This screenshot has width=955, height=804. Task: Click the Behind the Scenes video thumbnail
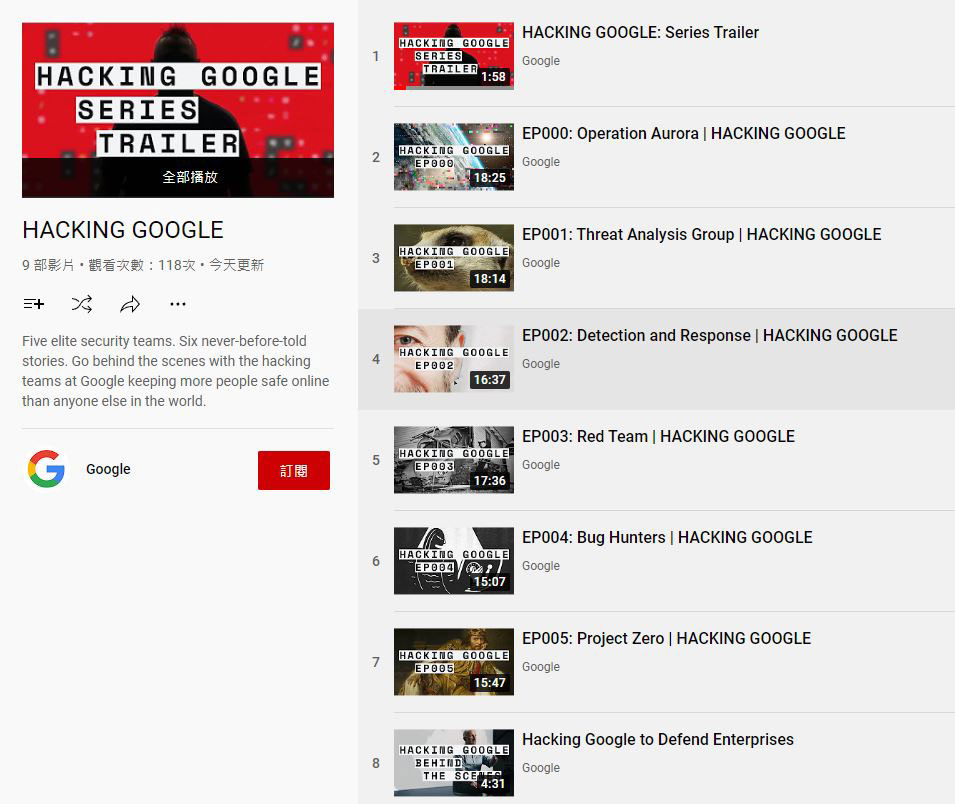pyautogui.click(x=453, y=763)
